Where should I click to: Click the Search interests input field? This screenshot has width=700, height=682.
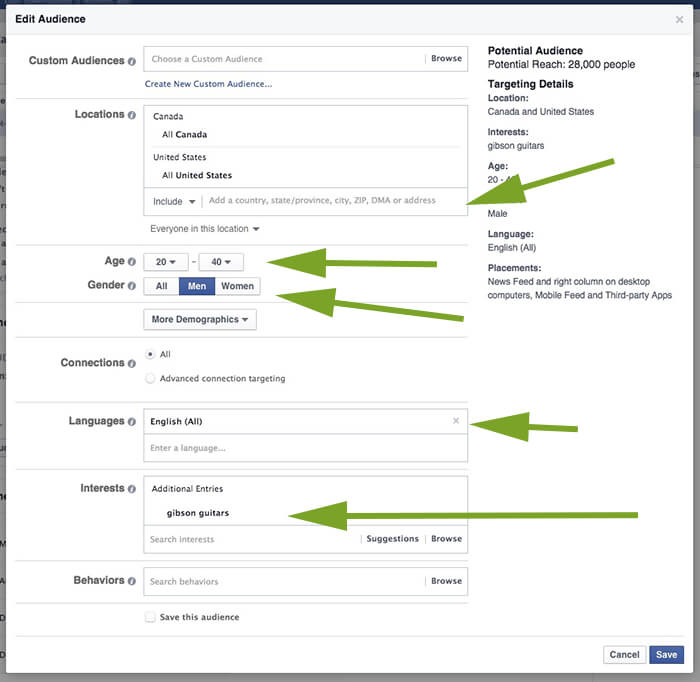pos(250,539)
